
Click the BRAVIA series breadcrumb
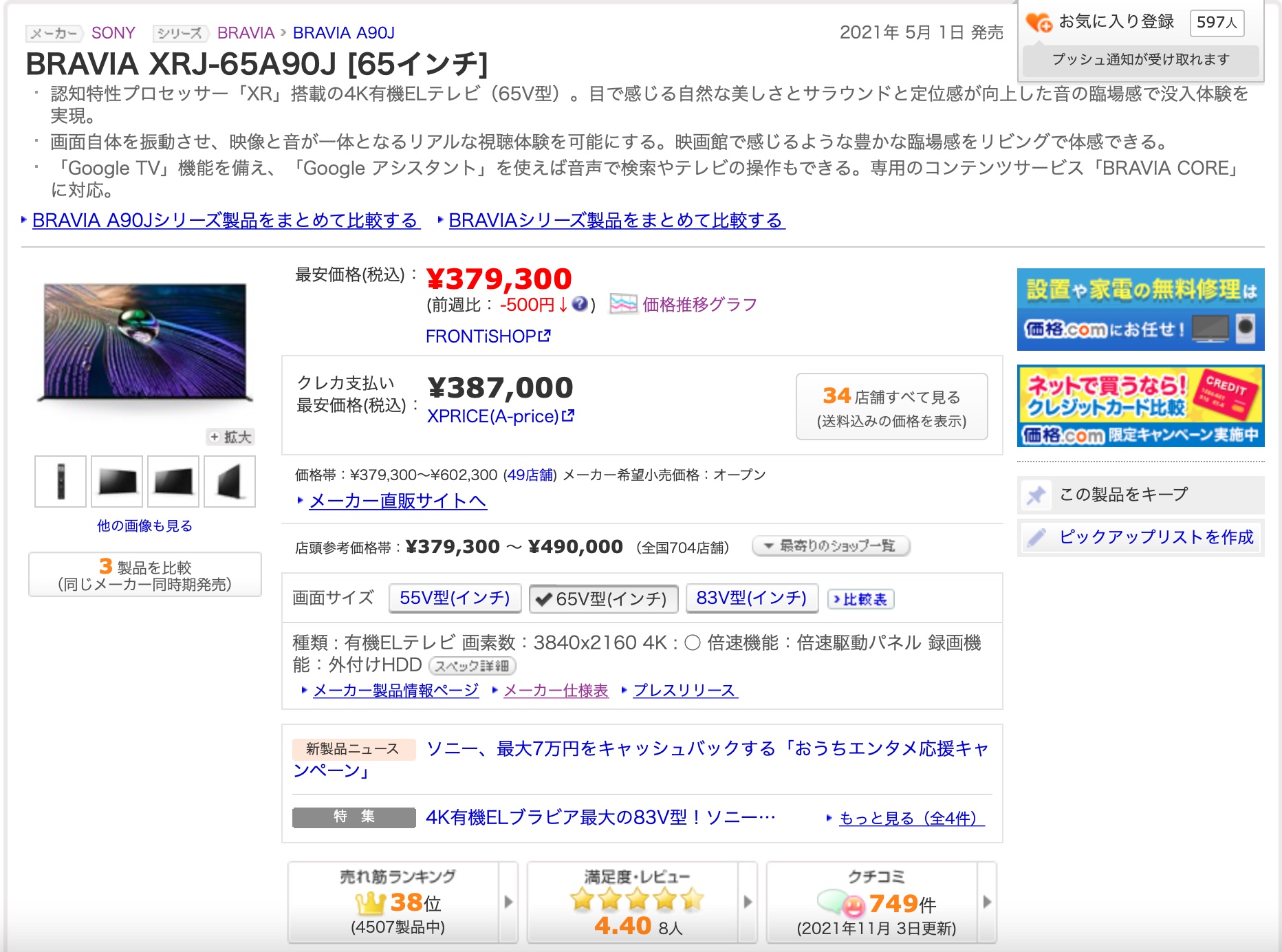pyautogui.click(x=246, y=33)
